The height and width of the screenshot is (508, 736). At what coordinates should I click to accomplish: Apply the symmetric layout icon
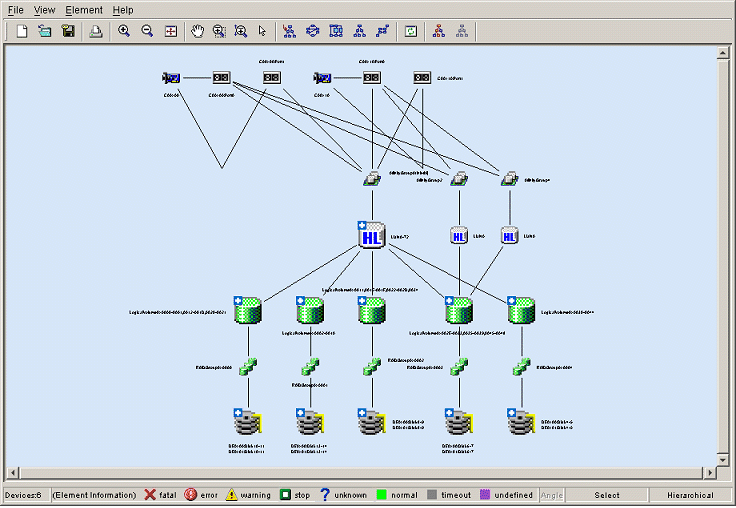pos(383,31)
